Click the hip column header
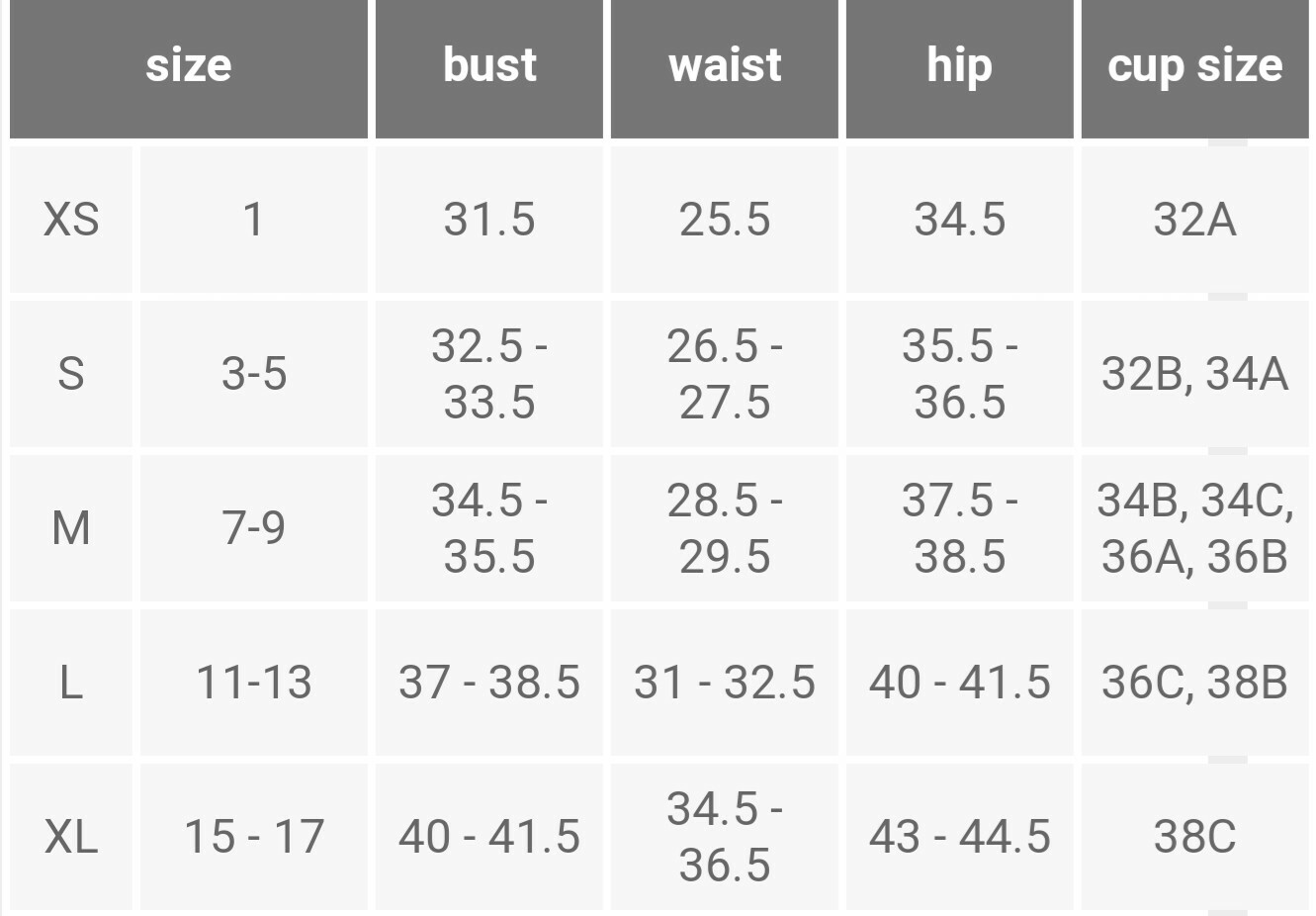The width and height of the screenshot is (1316, 916). pyautogui.click(x=960, y=68)
